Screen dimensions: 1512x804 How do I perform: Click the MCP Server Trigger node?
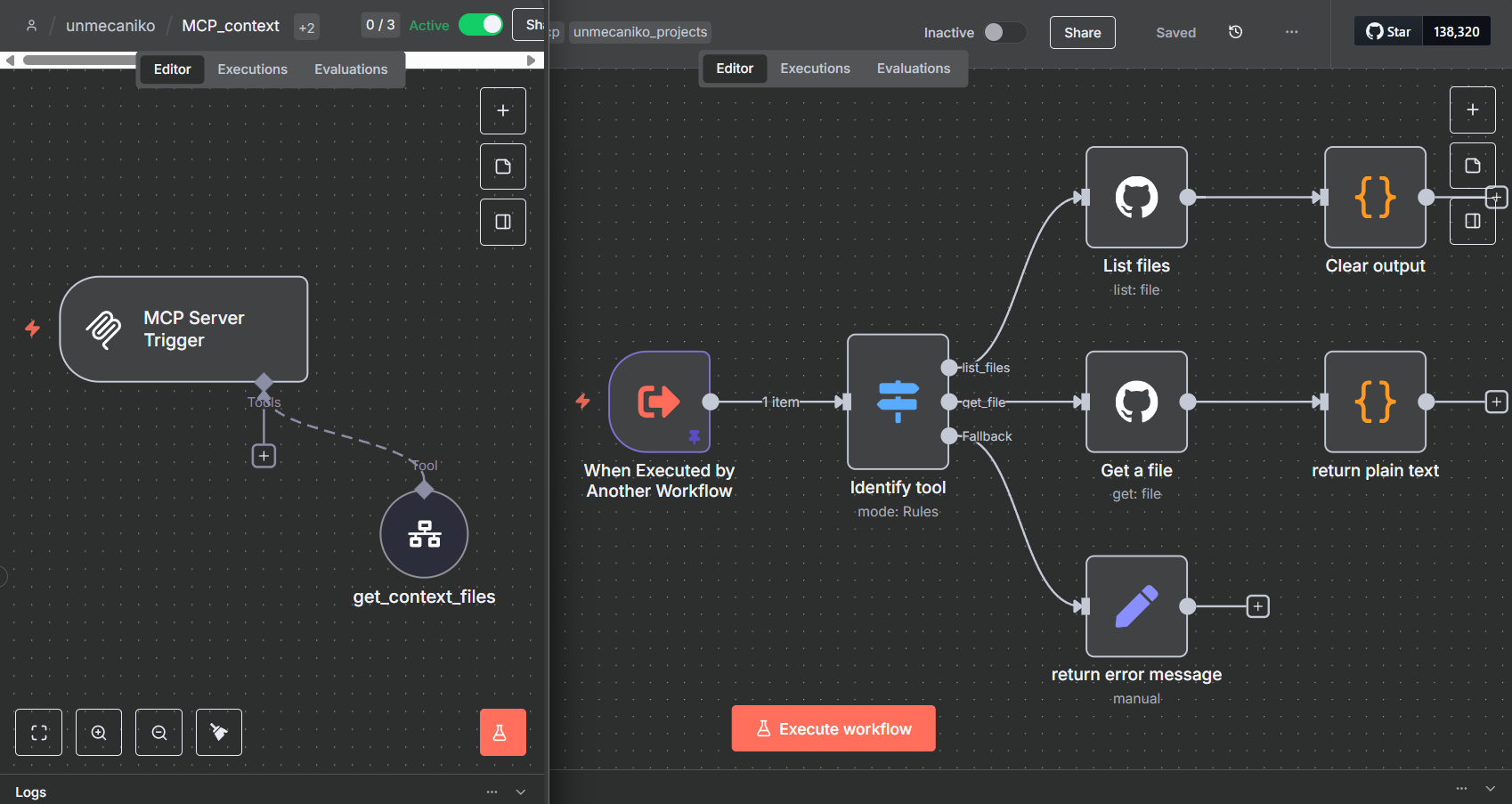(x=183, y=329)
